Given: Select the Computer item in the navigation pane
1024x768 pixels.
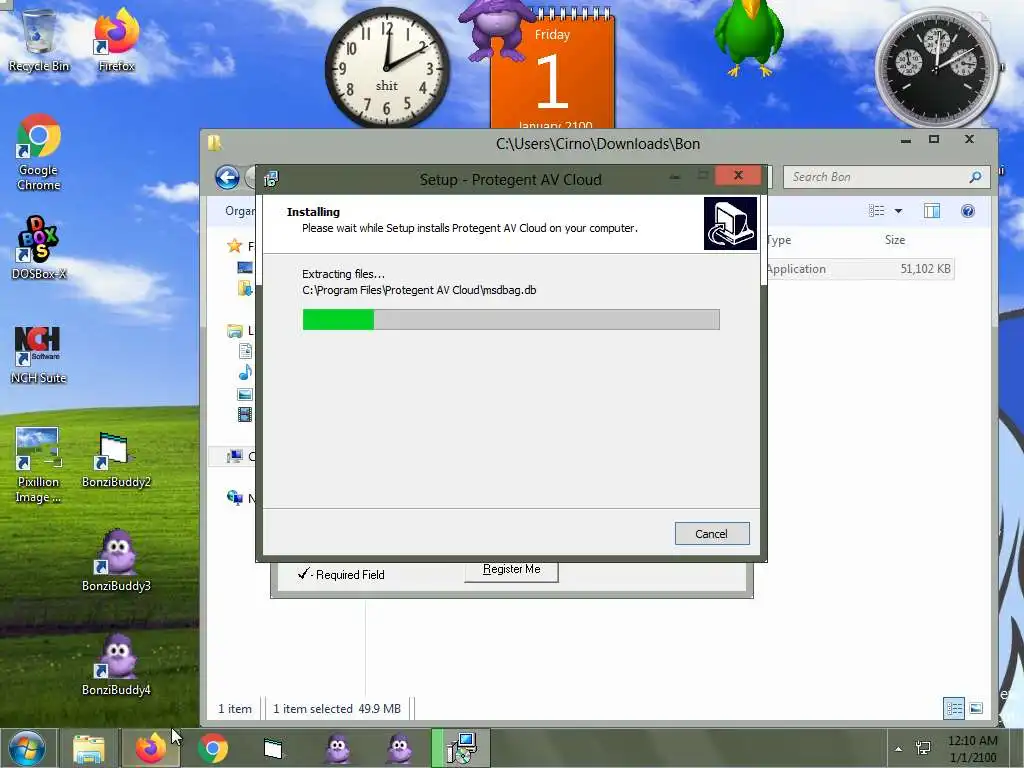Looking at the screenshot, I should pyautogui.click(x=235, y=456).
